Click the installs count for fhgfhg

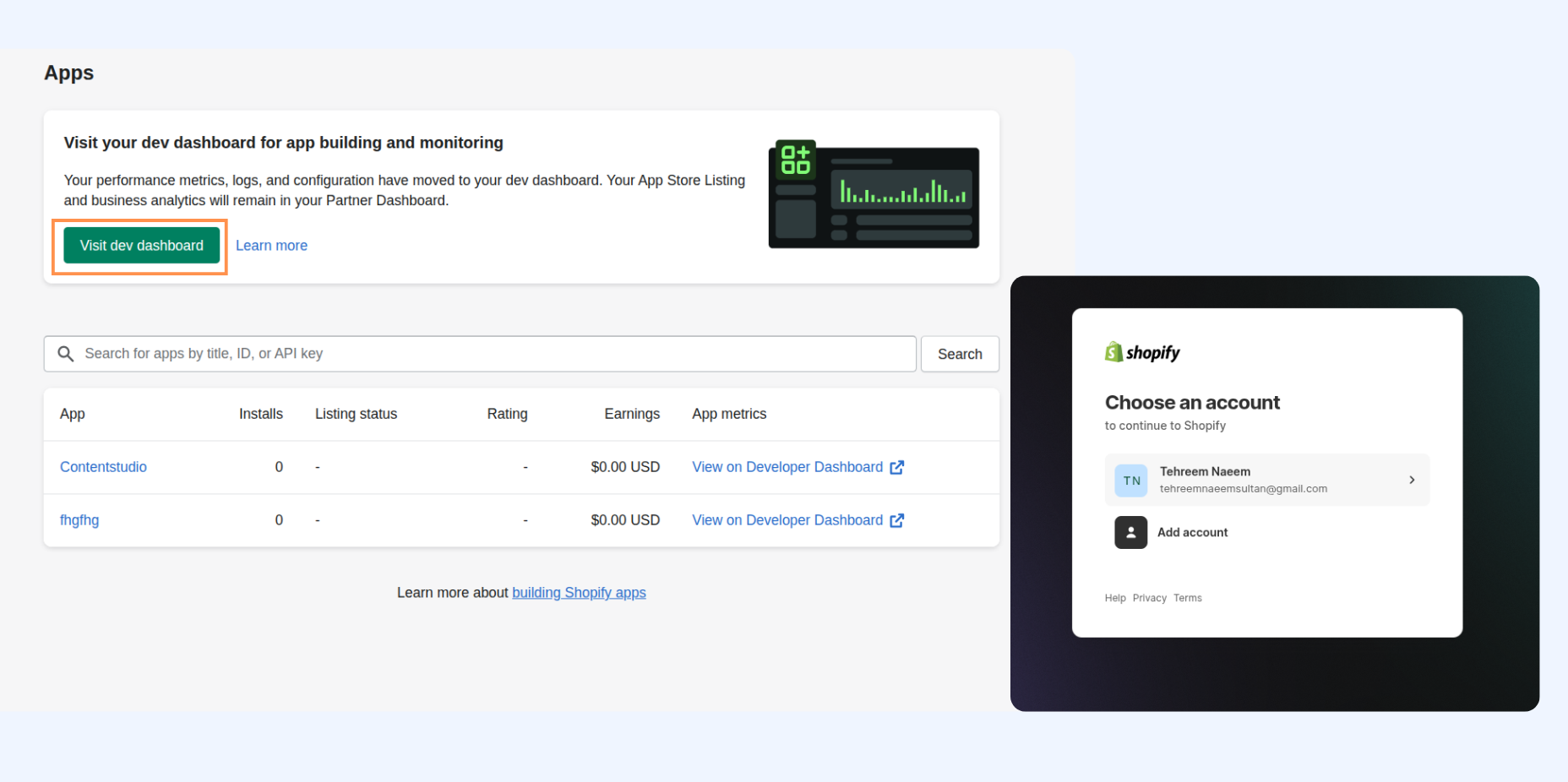[x=279, y=520]
